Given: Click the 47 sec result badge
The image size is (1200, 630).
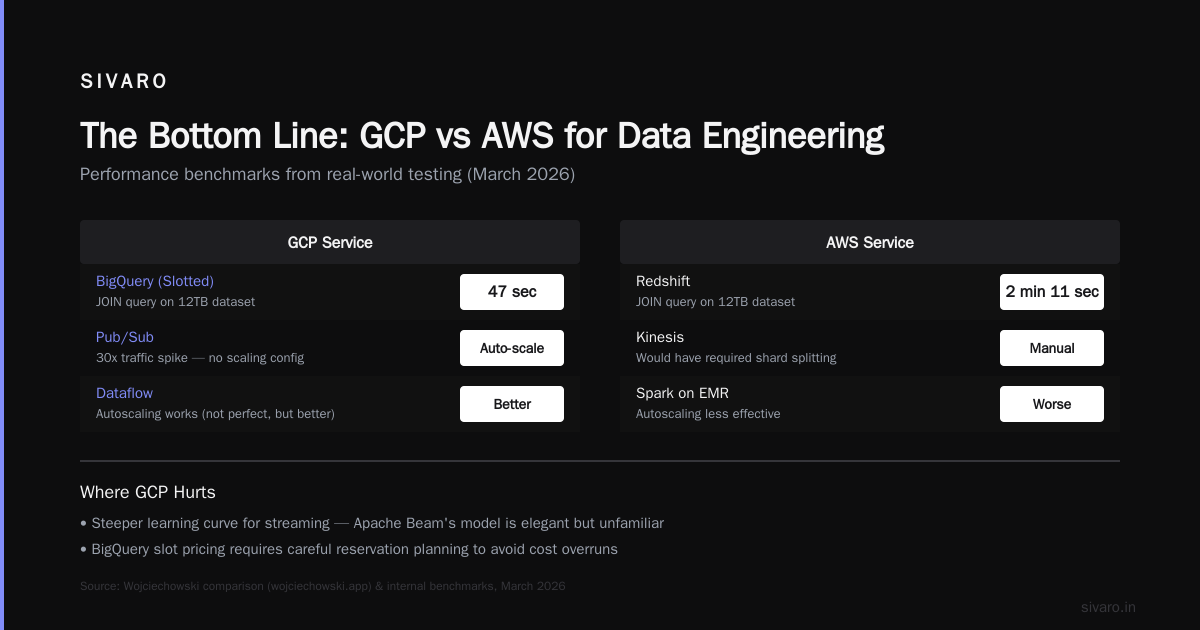Looking at the screenshot, I should coord(512,292).
